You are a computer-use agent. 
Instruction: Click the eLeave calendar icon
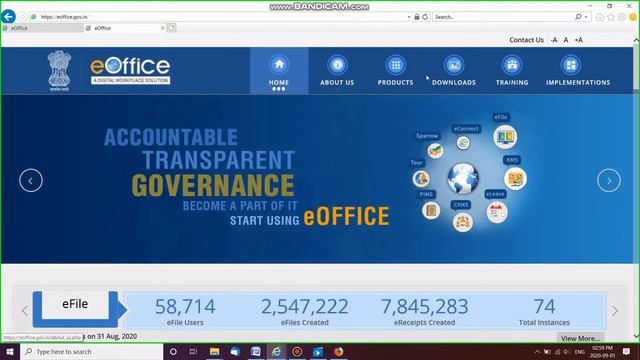tap(497, 212)
